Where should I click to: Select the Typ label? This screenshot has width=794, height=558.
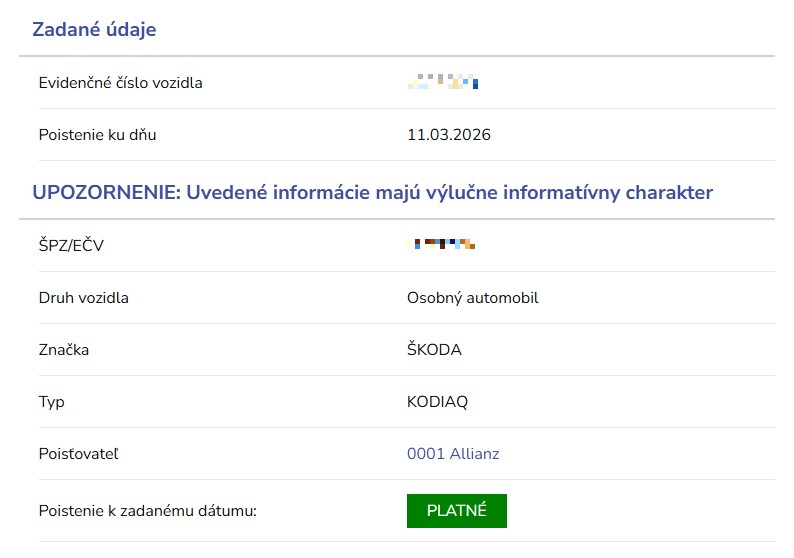point(51,402)
